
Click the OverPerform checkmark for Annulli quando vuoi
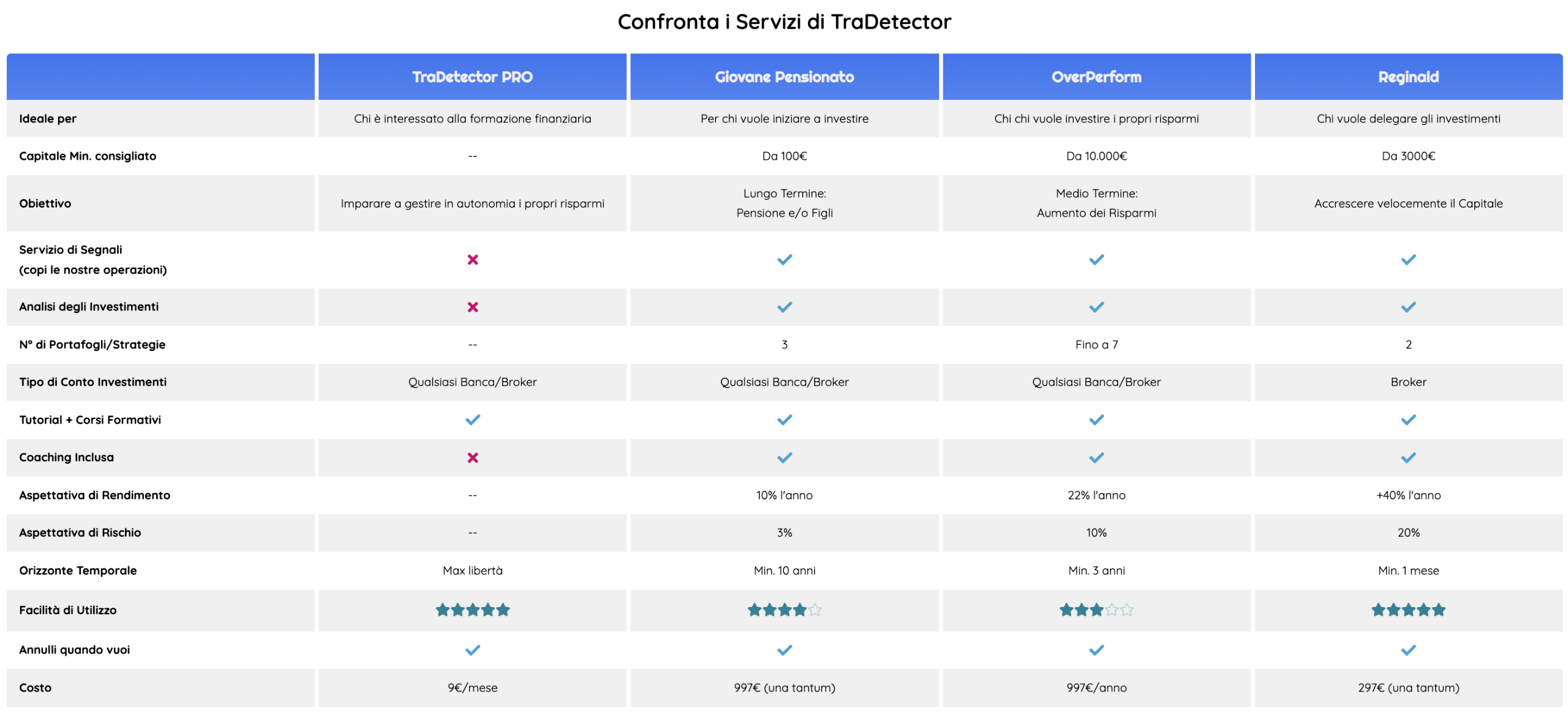click(x=1096, y=650)
